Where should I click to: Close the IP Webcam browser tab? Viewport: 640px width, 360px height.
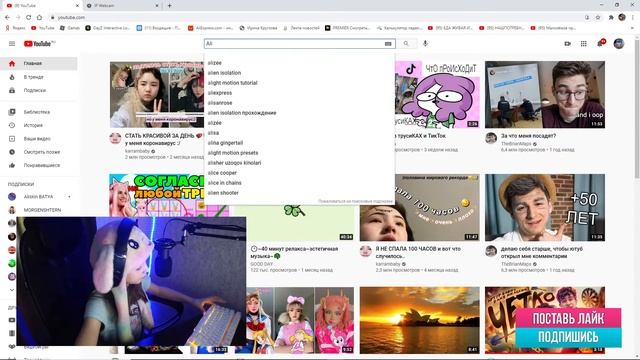click(157, 6)
